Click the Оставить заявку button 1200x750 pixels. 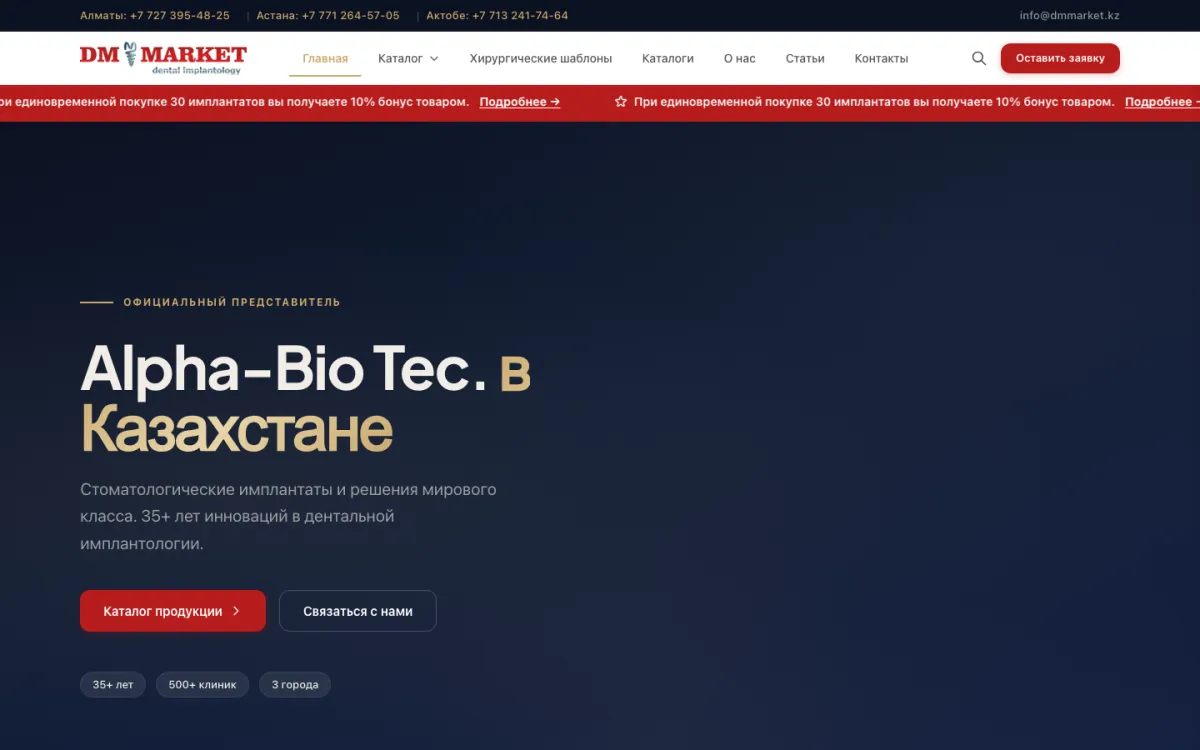(1060, 58)
